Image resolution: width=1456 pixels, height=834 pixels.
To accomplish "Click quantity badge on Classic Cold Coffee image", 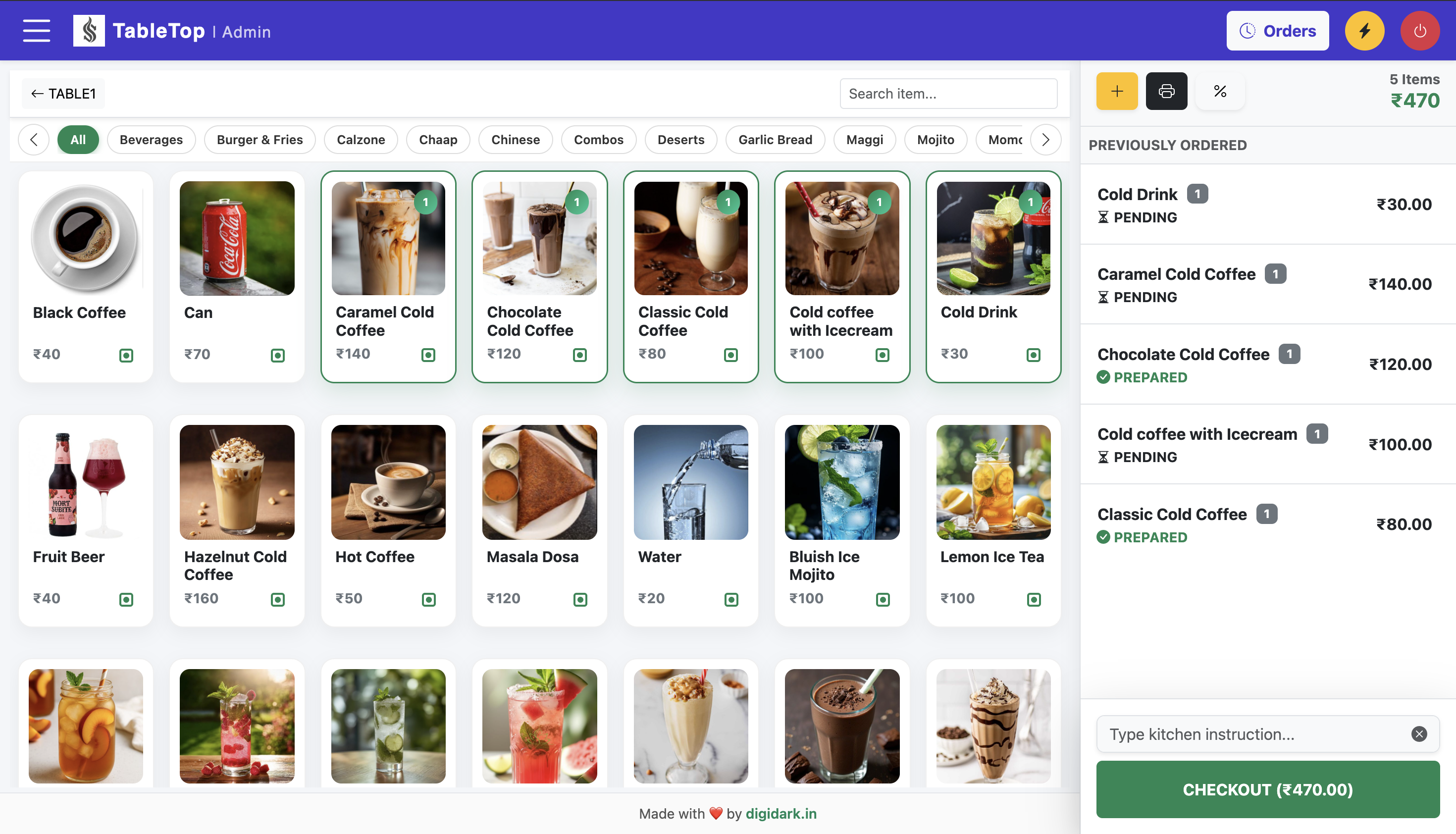I will coord(728,202).
